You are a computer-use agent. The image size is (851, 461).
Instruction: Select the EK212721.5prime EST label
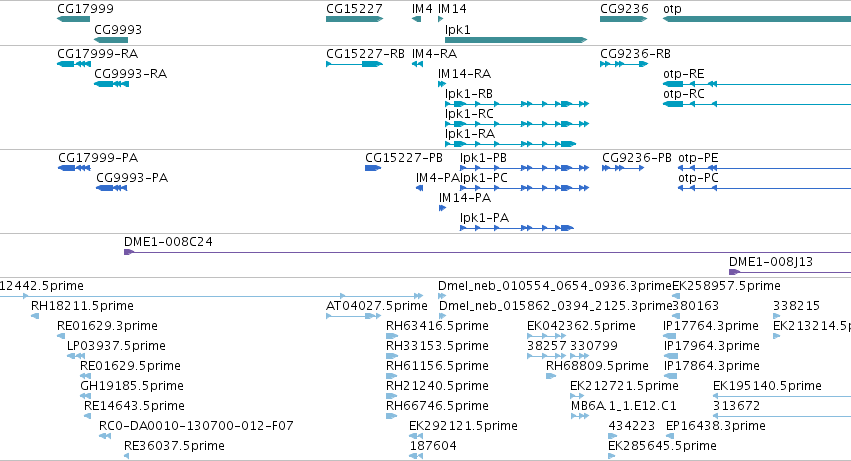coord(624,386)
